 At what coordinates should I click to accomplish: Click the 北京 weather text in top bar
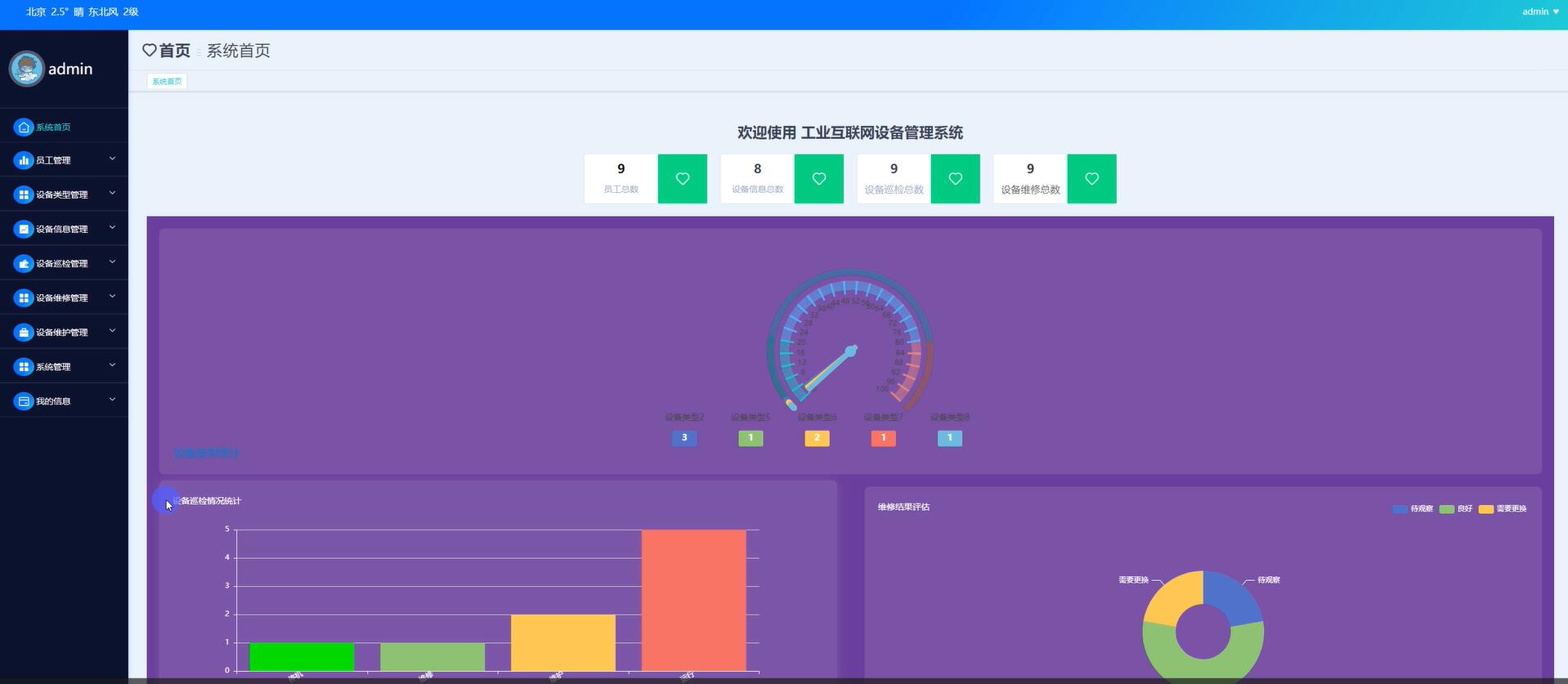(82, 11)
